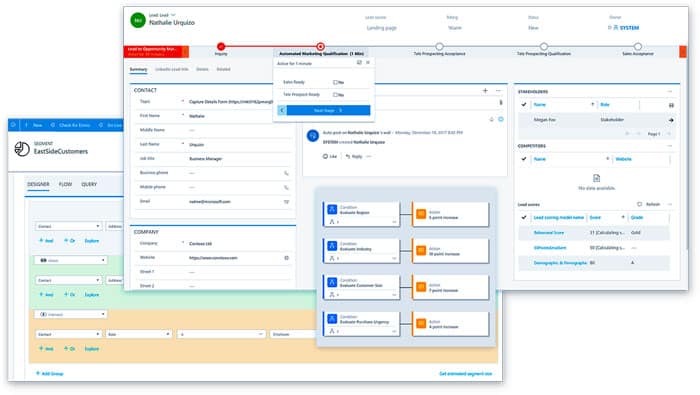
Task: Click the Next Stage button
Action: coord(329,110)
